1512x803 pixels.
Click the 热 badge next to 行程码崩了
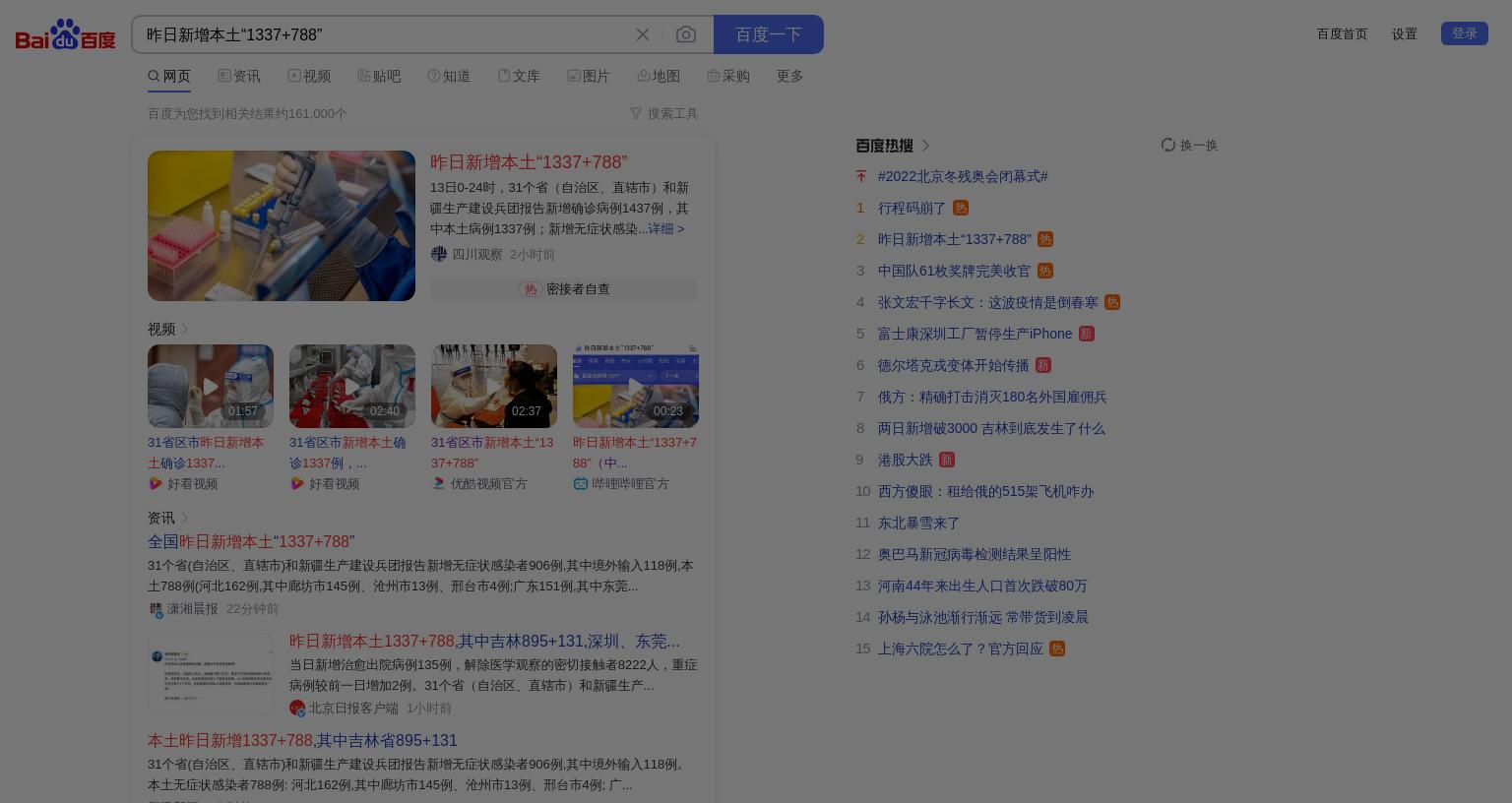point(961,208)
